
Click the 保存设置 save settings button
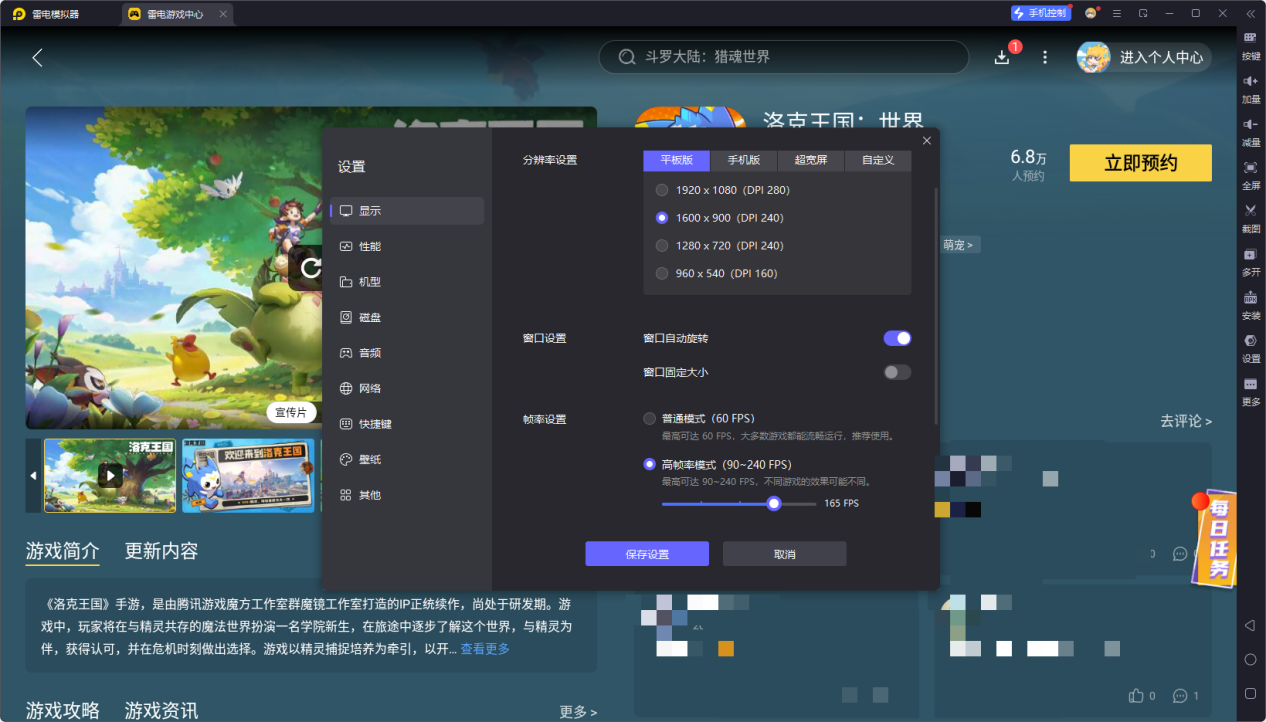(x=646, y=553)
